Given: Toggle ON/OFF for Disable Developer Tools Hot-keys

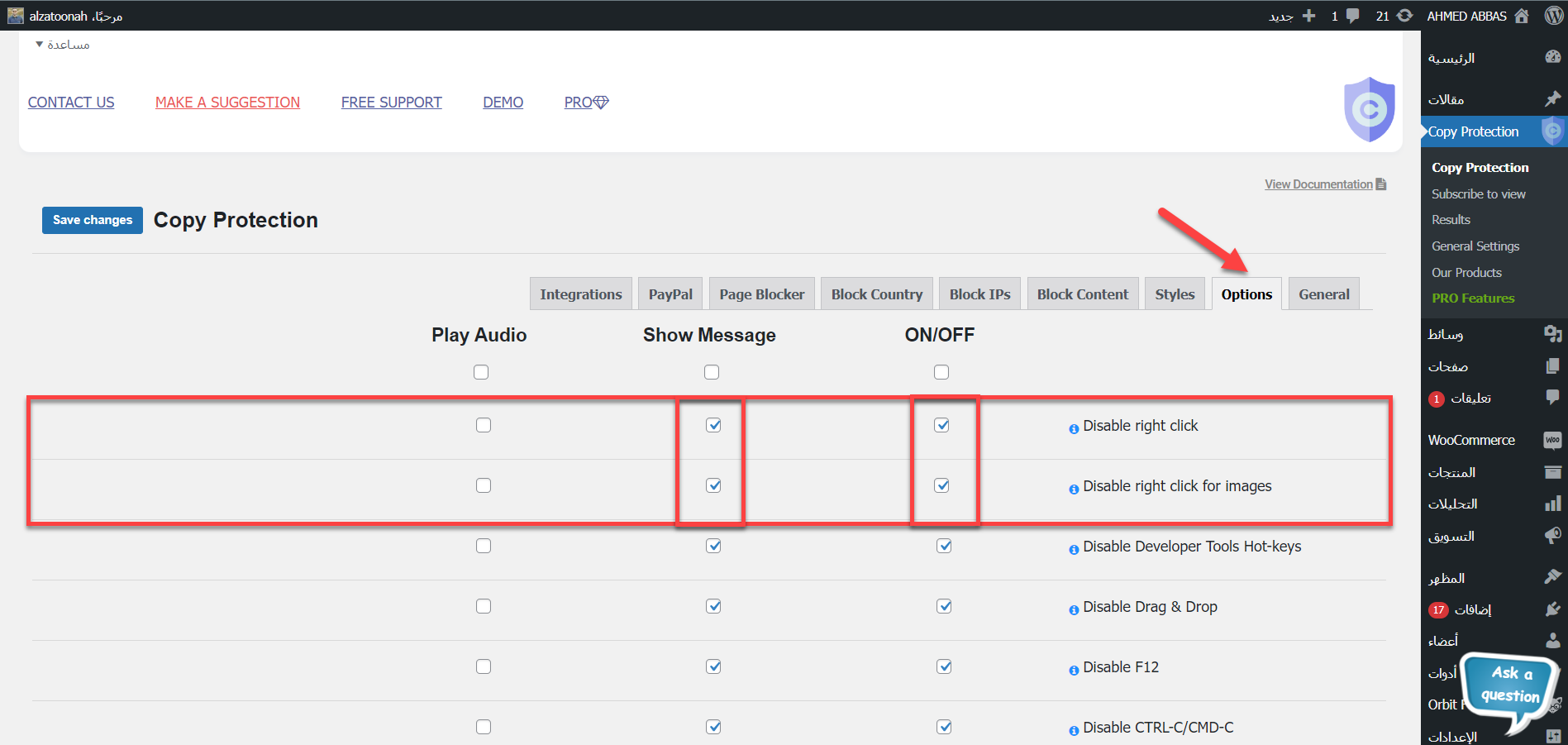Looking at the screenshot, I should (944, 546).
